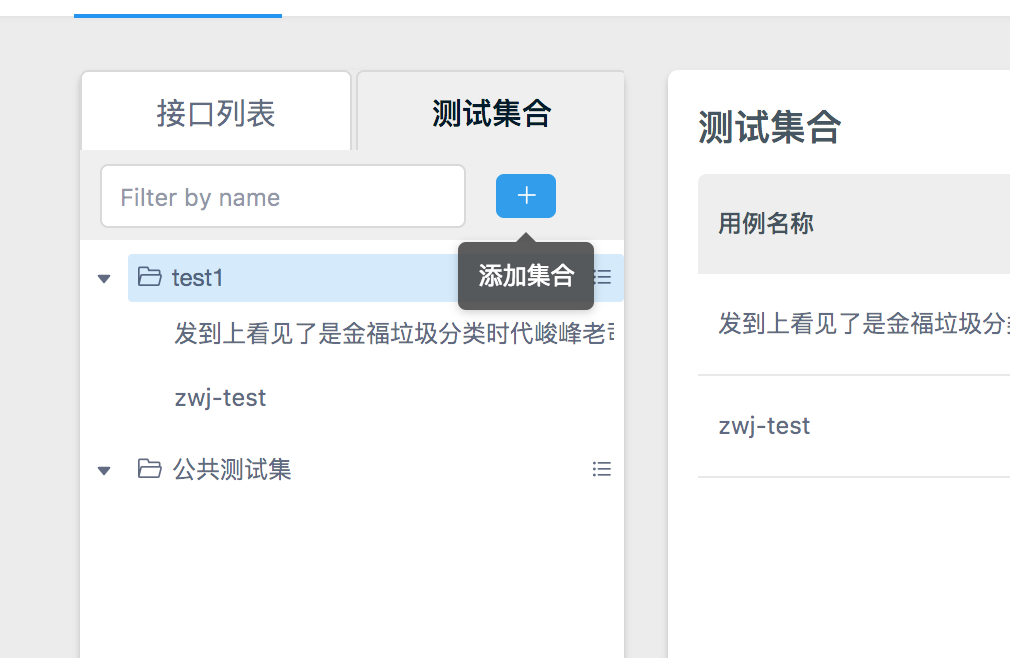The width and height of the screenshot is (1010, 658).
Task: Click the blue plus button to add collection
Action: pos(525,196)
